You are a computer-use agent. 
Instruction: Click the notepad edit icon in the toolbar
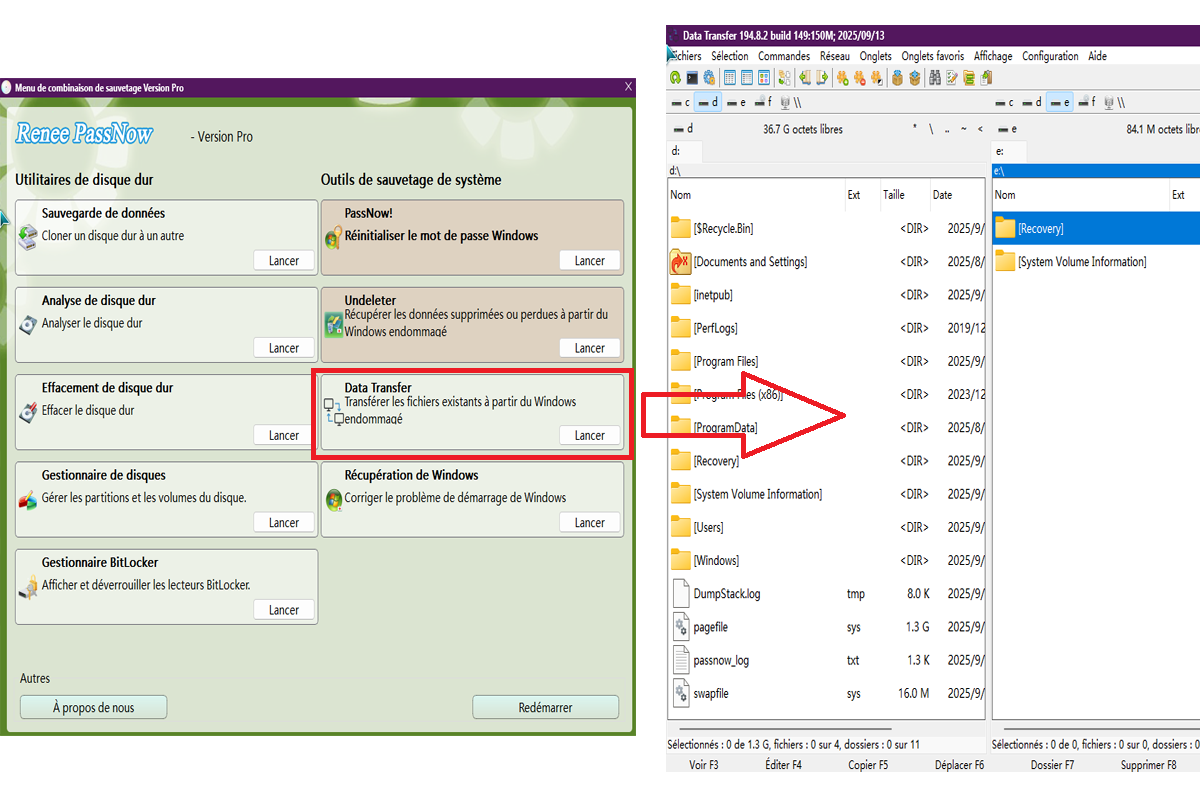click(952, 78)
